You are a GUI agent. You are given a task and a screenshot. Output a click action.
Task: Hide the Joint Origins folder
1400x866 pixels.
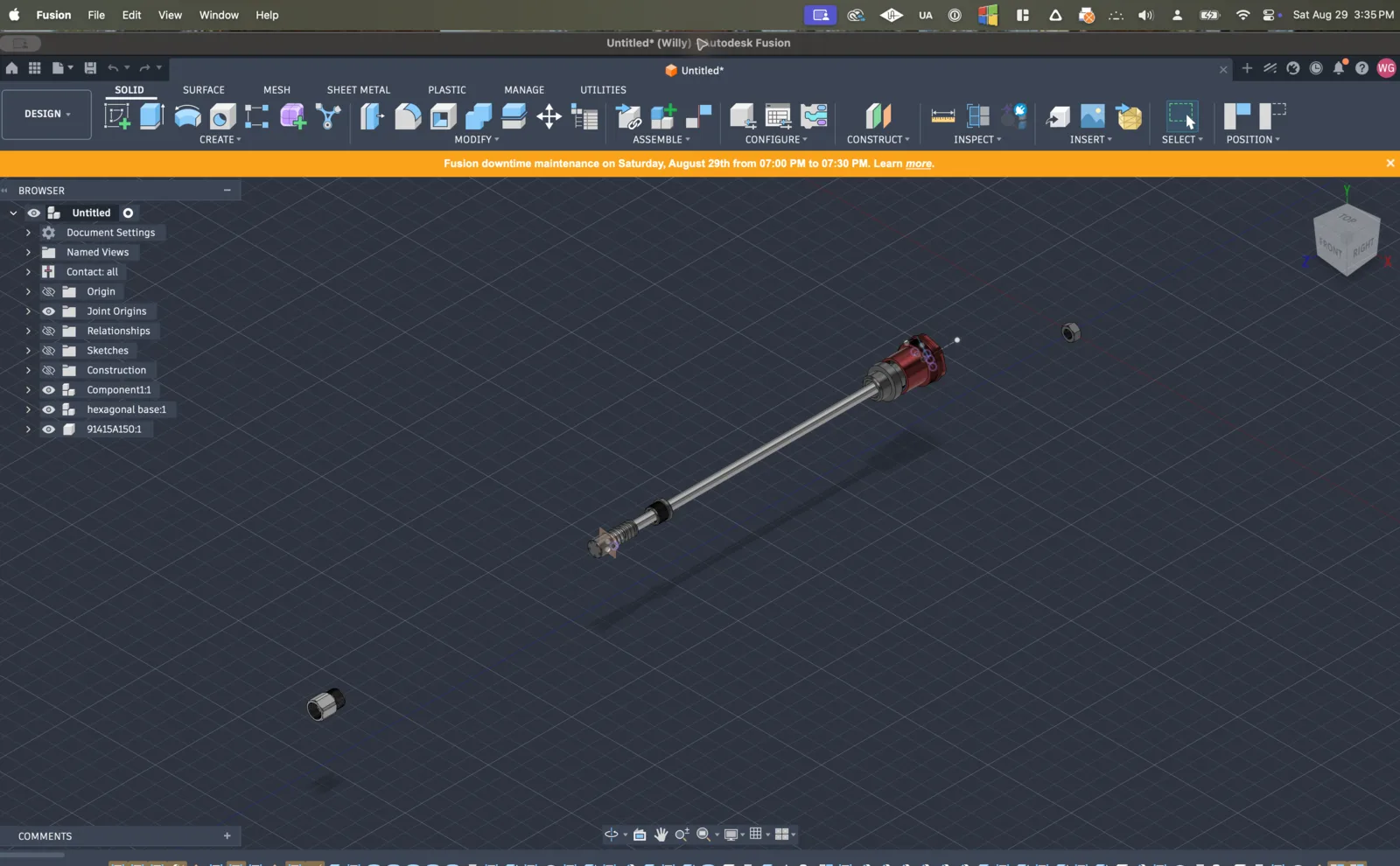(49, 311)
